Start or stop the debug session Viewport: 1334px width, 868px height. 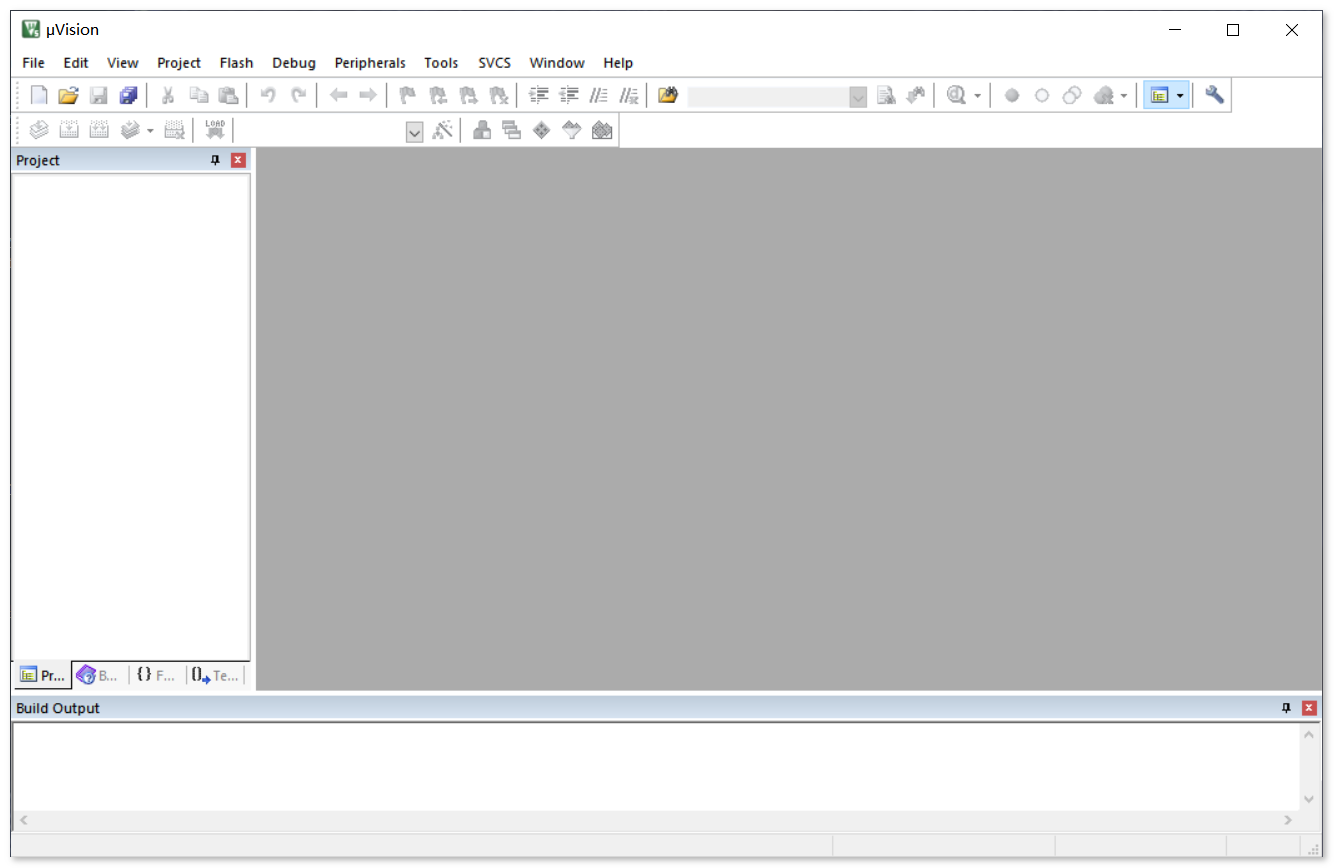tap(957, 96)
